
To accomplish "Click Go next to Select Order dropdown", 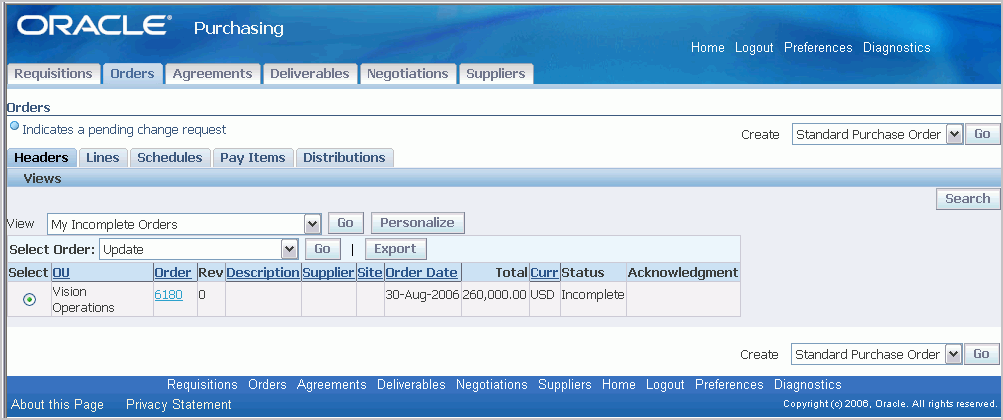I will click(x=322, y=249).
